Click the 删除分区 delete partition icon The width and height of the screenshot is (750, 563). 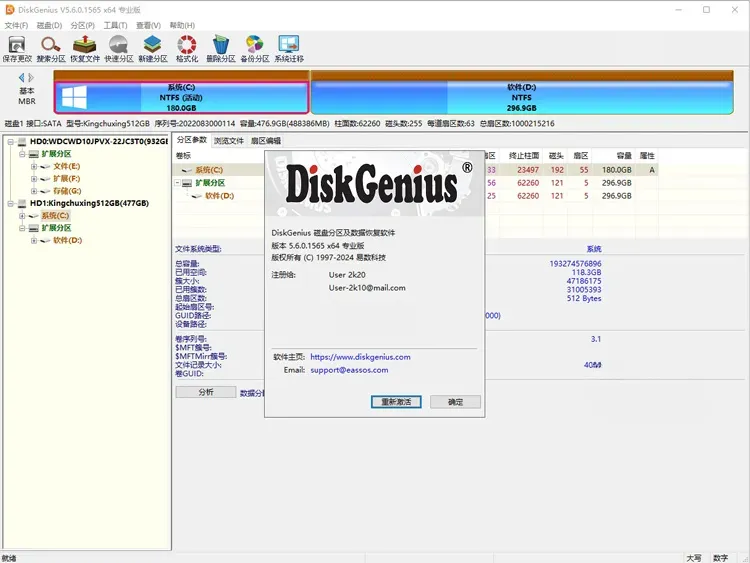[221, 49]
